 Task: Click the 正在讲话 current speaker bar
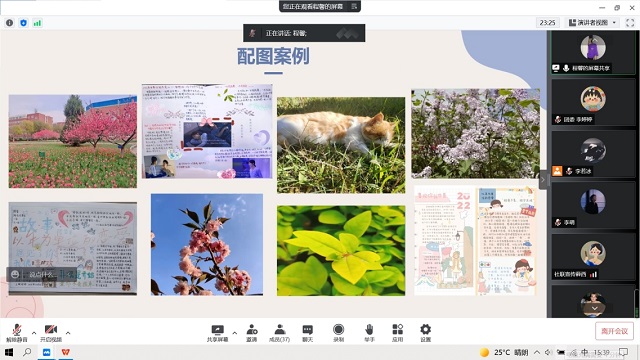(x=304, y=33)
